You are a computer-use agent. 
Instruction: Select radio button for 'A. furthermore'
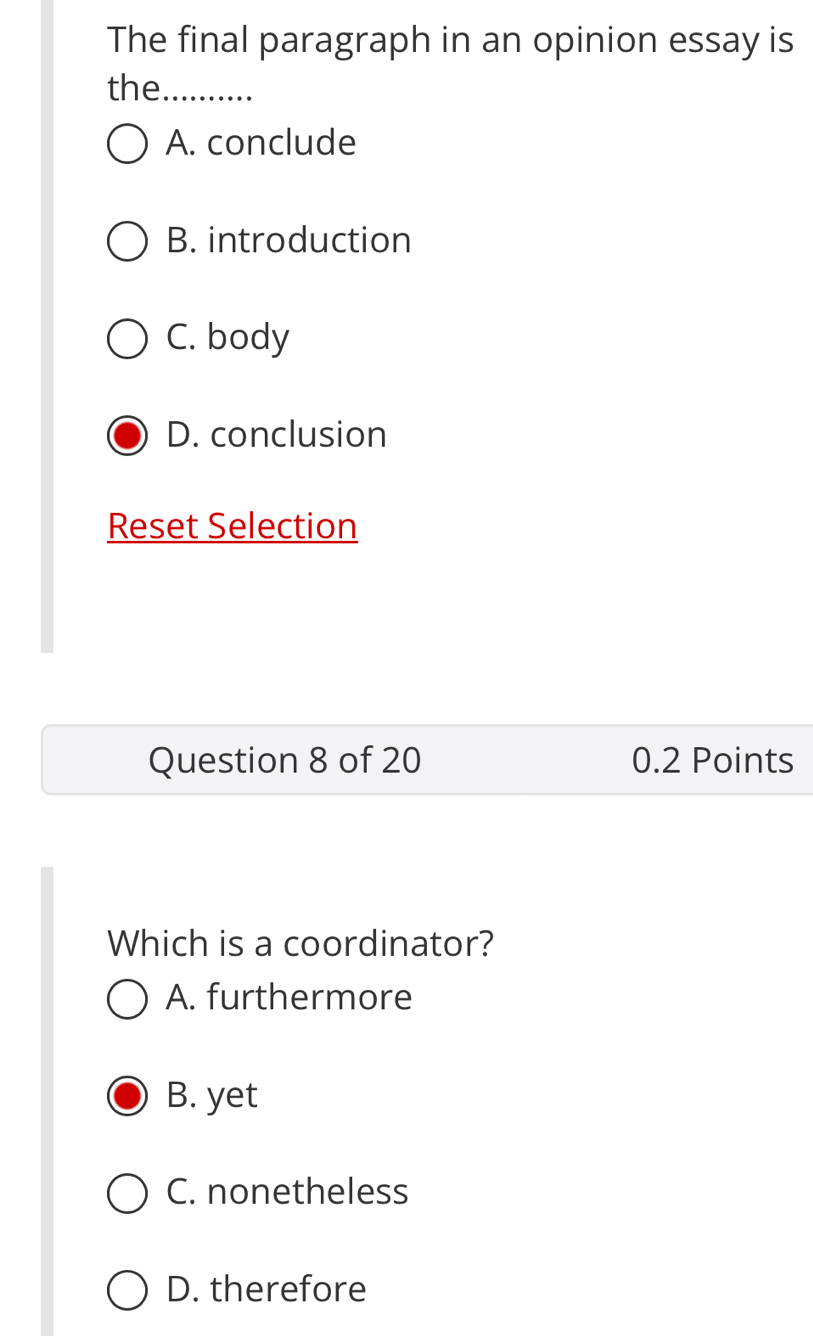pos(127,999)
